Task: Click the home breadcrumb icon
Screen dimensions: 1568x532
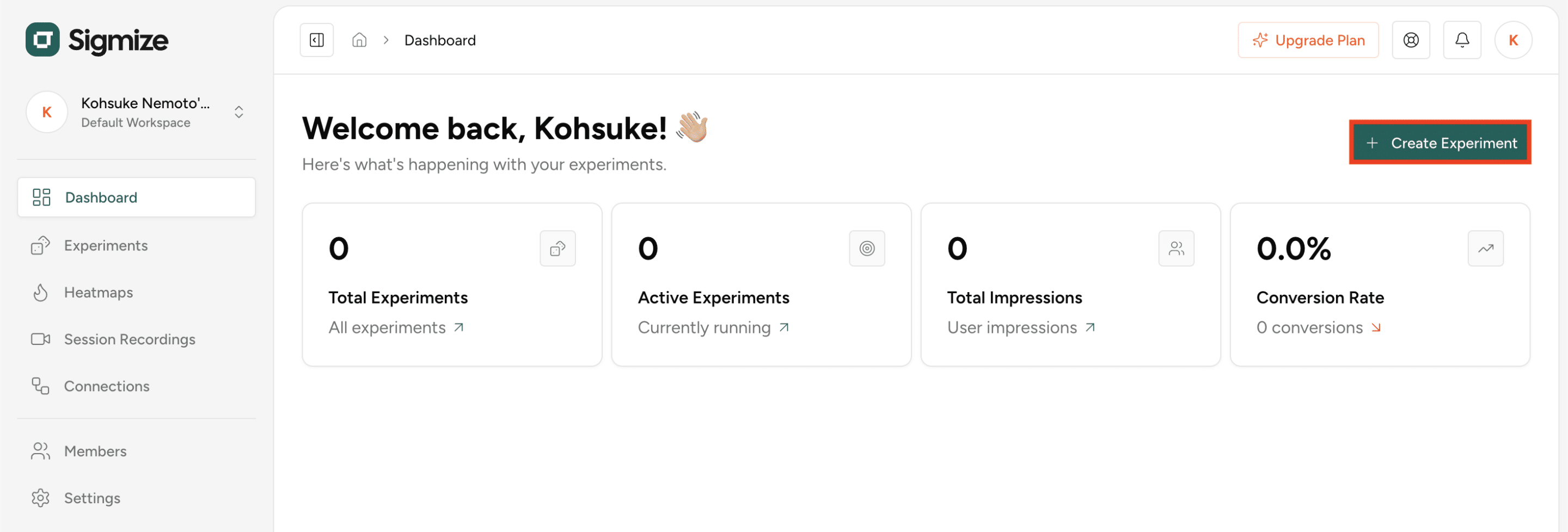Action: (359, 40)
